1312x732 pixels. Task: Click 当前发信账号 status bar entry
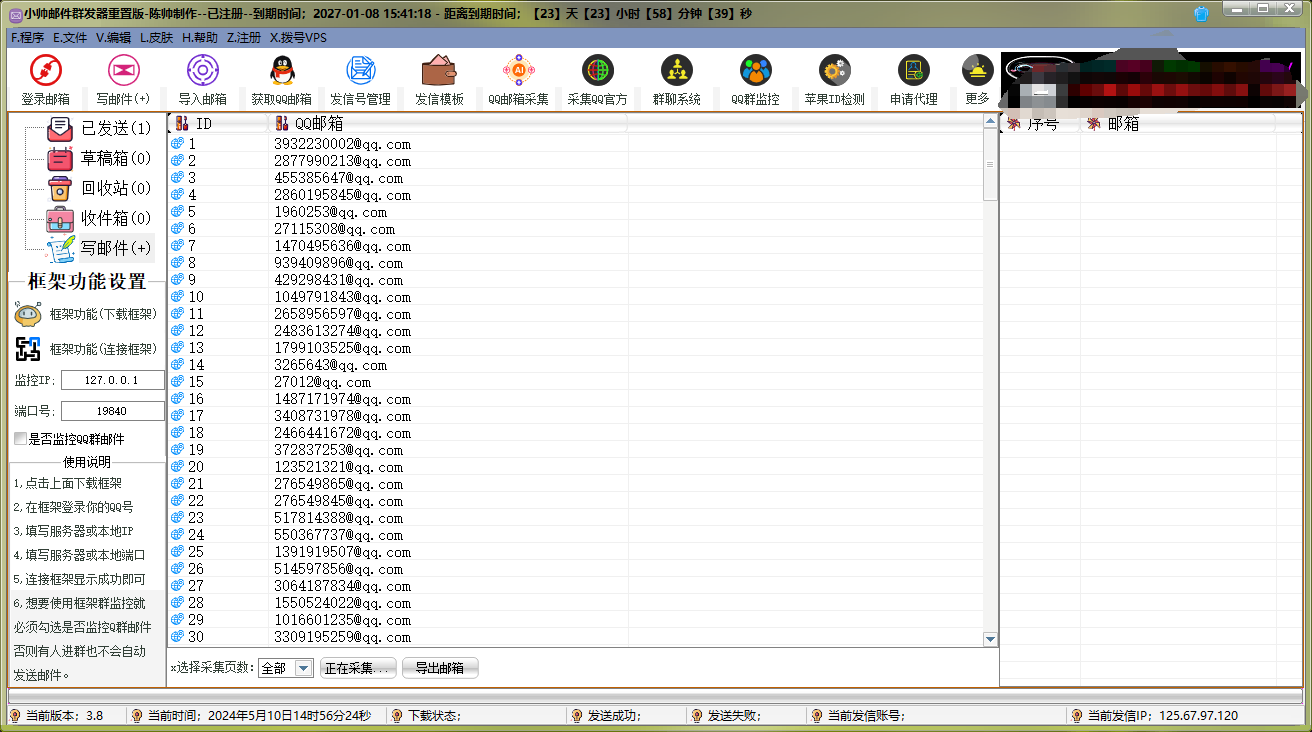point(866,716)
